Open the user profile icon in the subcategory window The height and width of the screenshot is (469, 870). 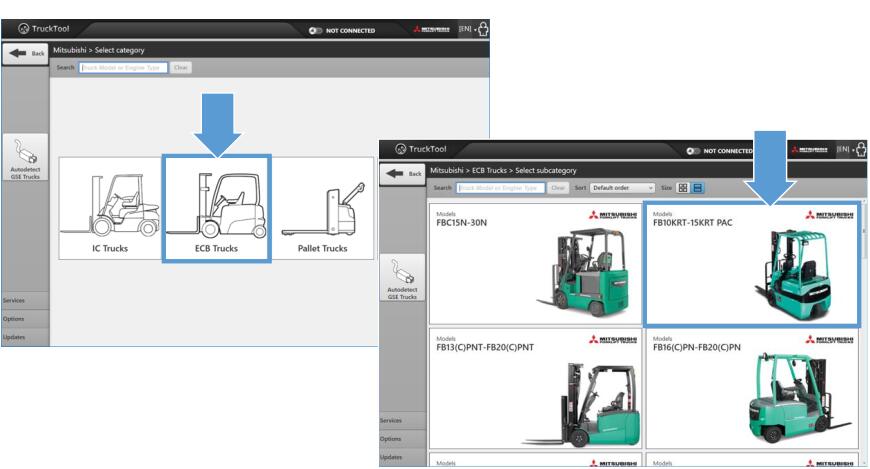(x=861, y=149)
